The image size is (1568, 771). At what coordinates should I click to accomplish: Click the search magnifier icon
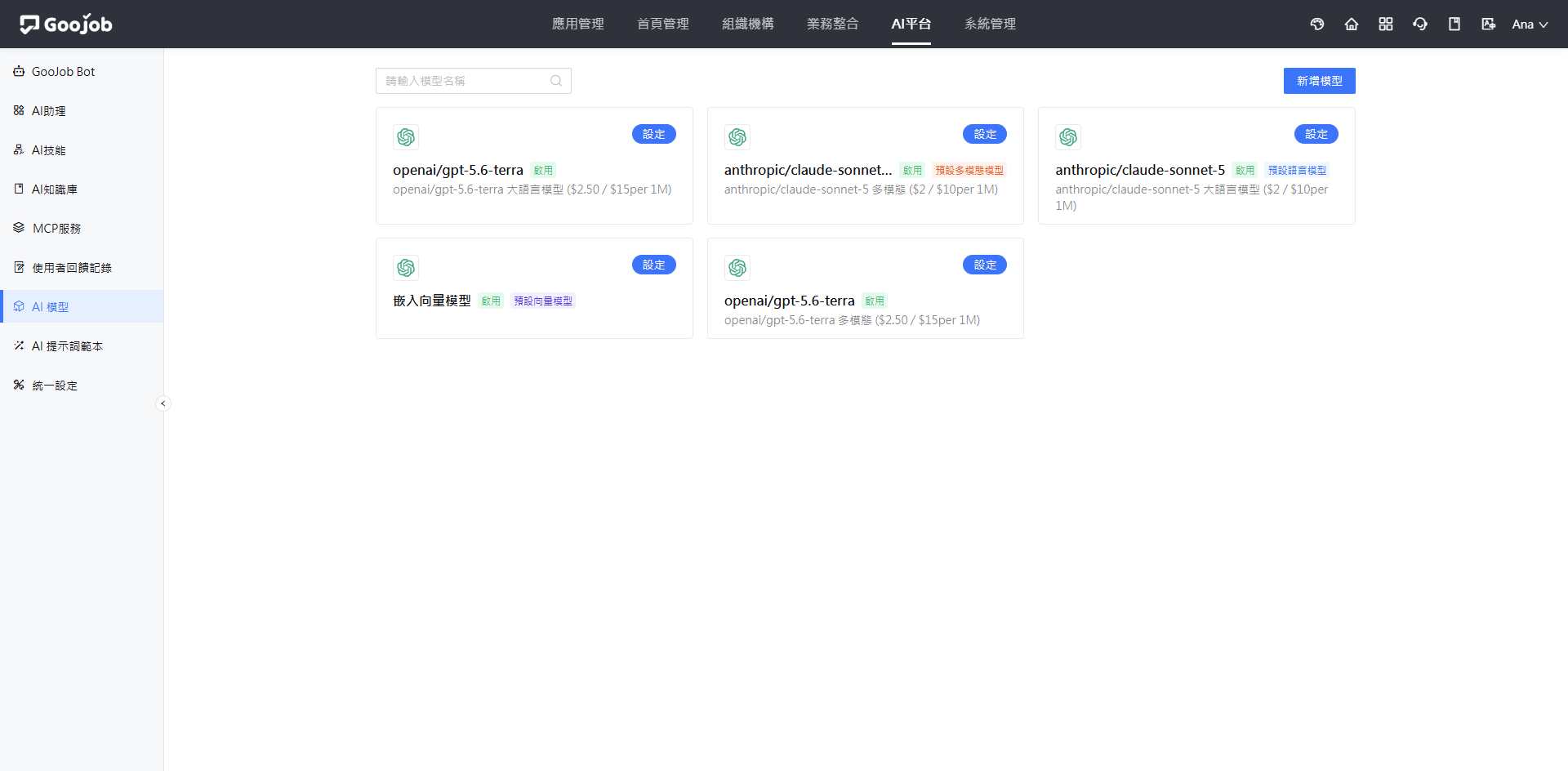point(556,81)
